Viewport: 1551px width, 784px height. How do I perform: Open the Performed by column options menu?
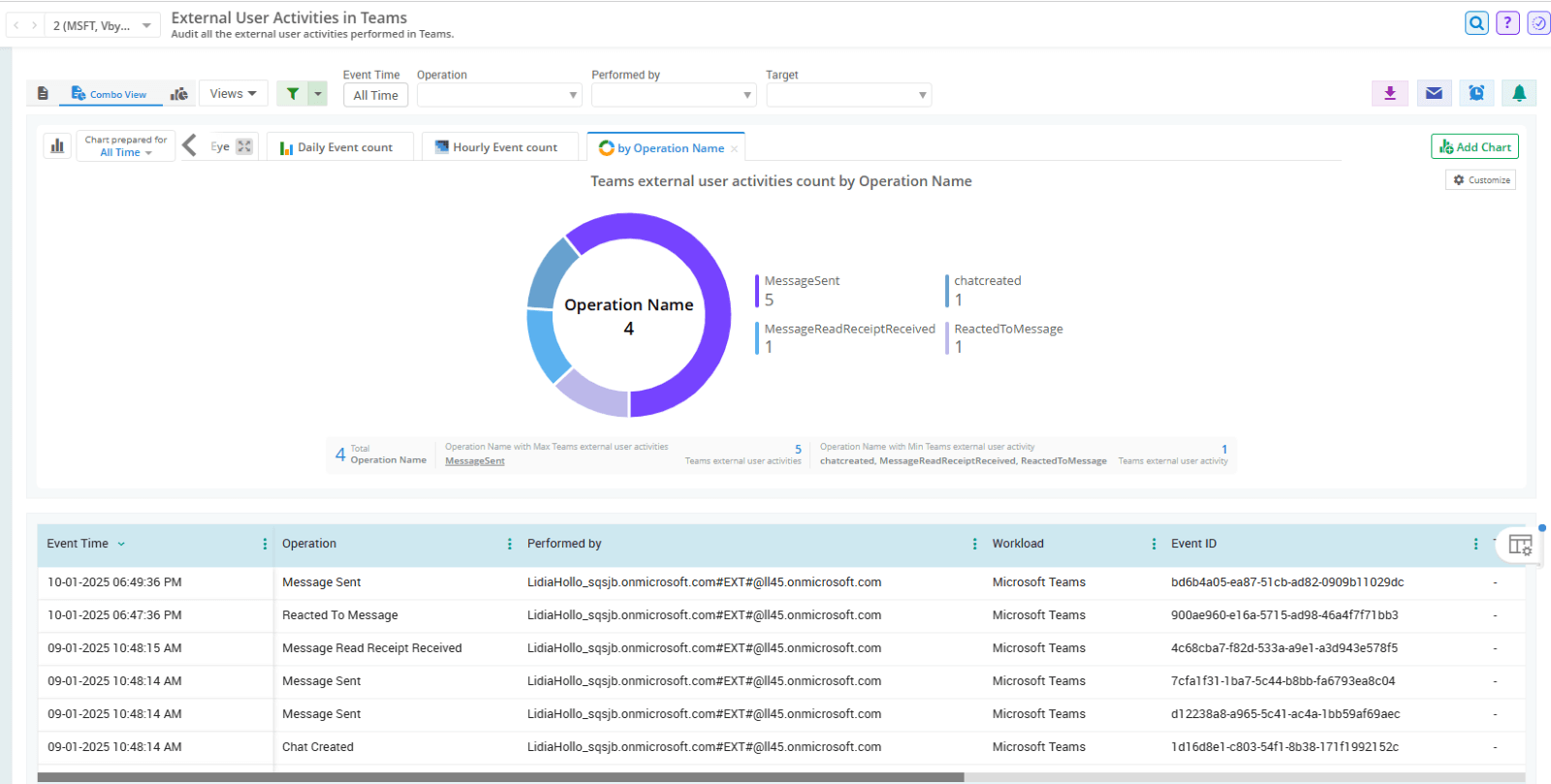click(x=974, y=545)
